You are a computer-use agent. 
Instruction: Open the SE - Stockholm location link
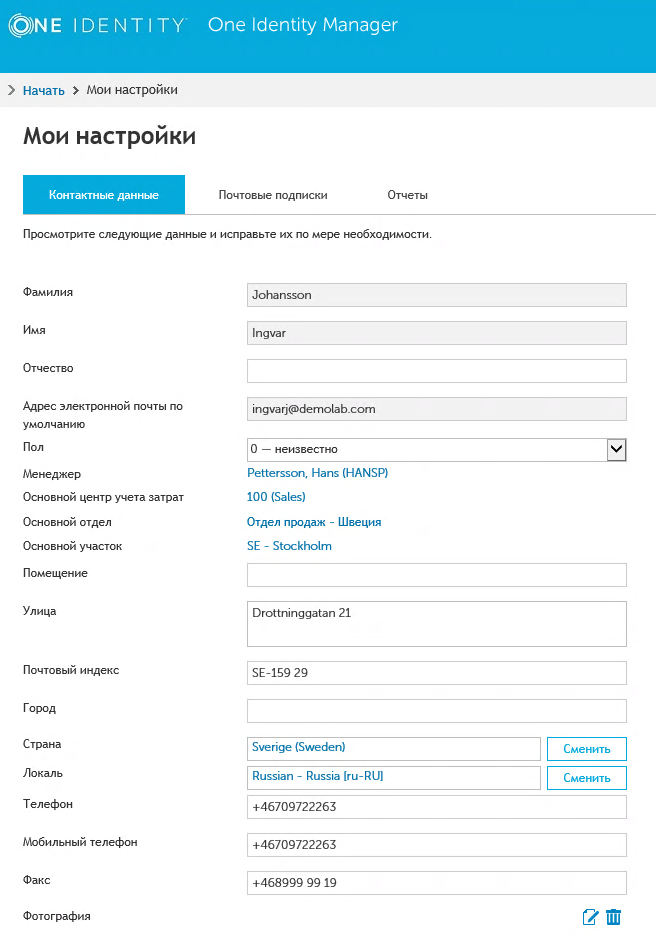point(289,546)
